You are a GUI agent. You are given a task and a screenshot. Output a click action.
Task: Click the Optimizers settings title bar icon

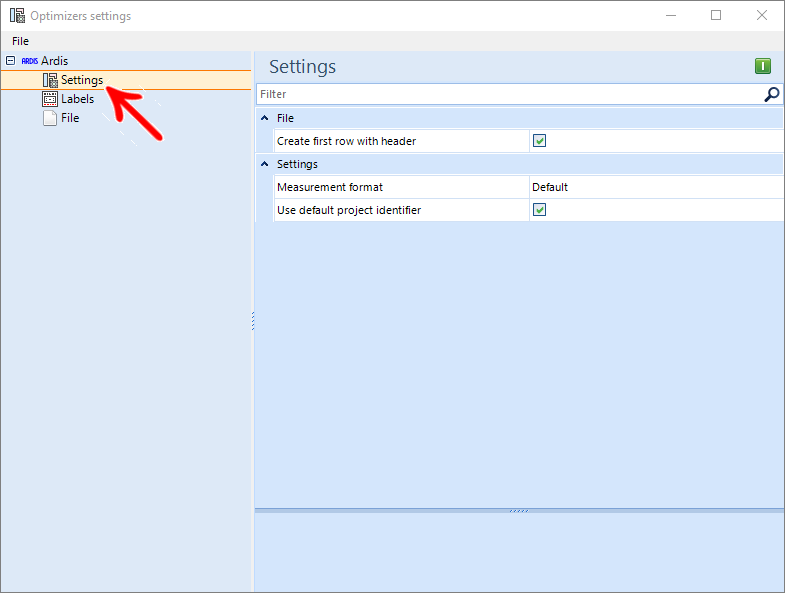17,16
